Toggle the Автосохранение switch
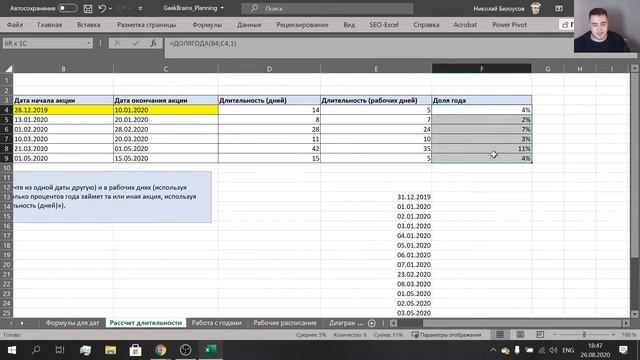The width and height of the screenshot is (640, 360). coord(67,8)
